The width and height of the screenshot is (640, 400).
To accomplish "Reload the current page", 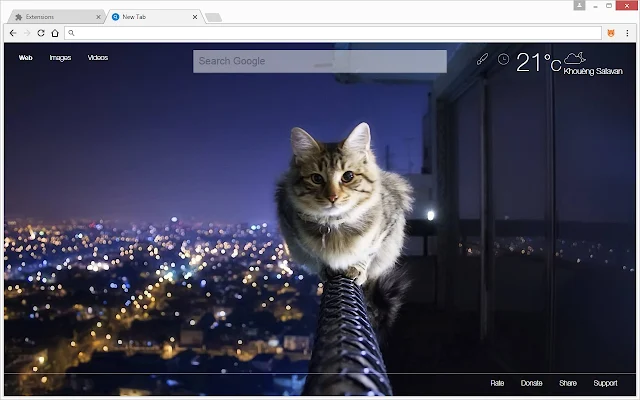I will point(41,33).
